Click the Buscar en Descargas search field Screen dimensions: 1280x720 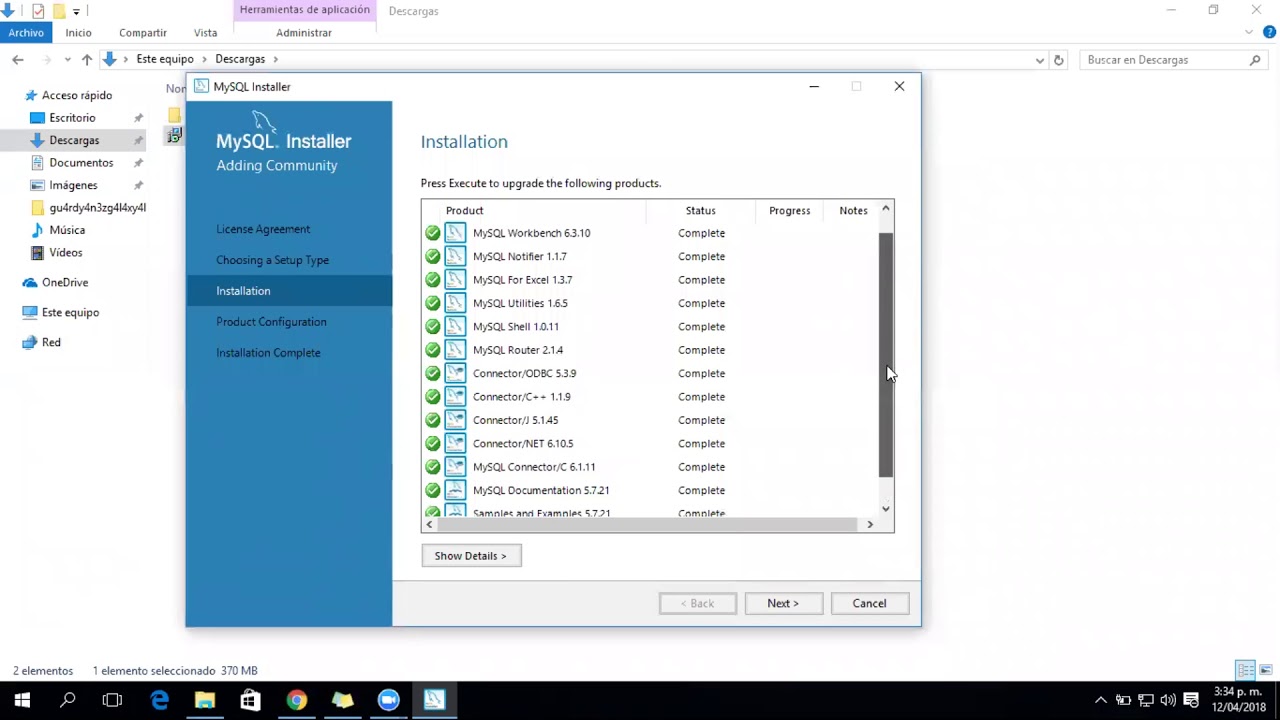[x=1174, y=60]
